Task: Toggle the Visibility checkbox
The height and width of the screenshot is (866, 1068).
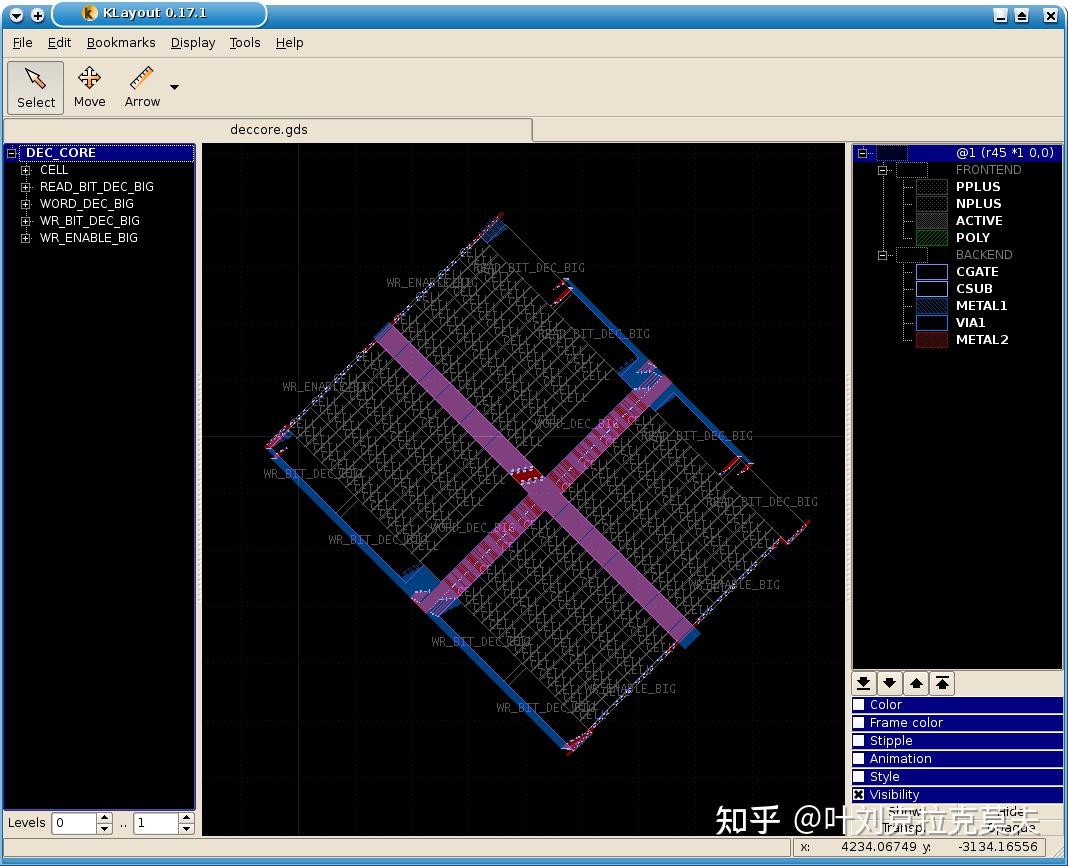Action: pos(858,794)
